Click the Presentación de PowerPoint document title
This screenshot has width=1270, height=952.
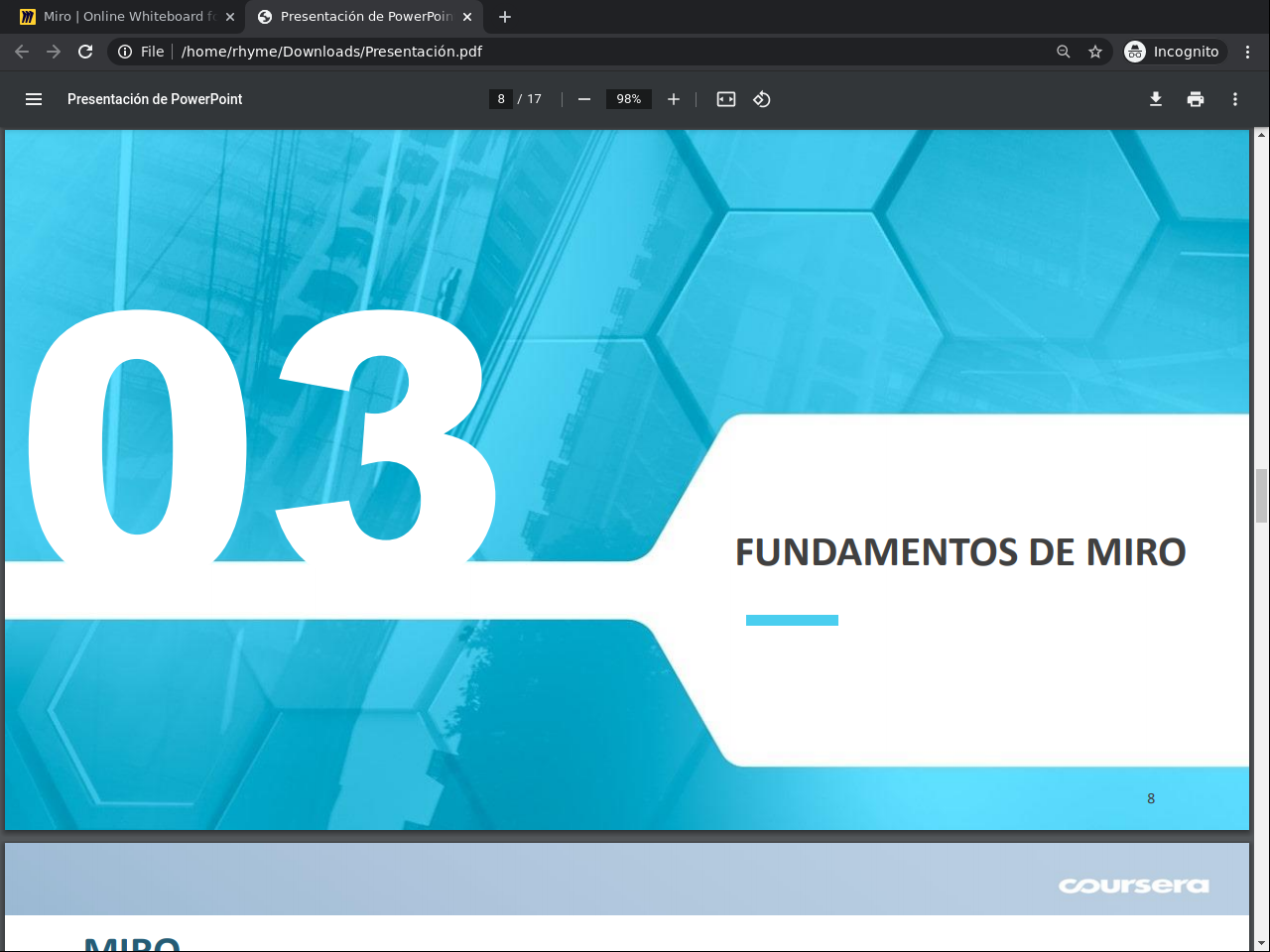[155, 99]
